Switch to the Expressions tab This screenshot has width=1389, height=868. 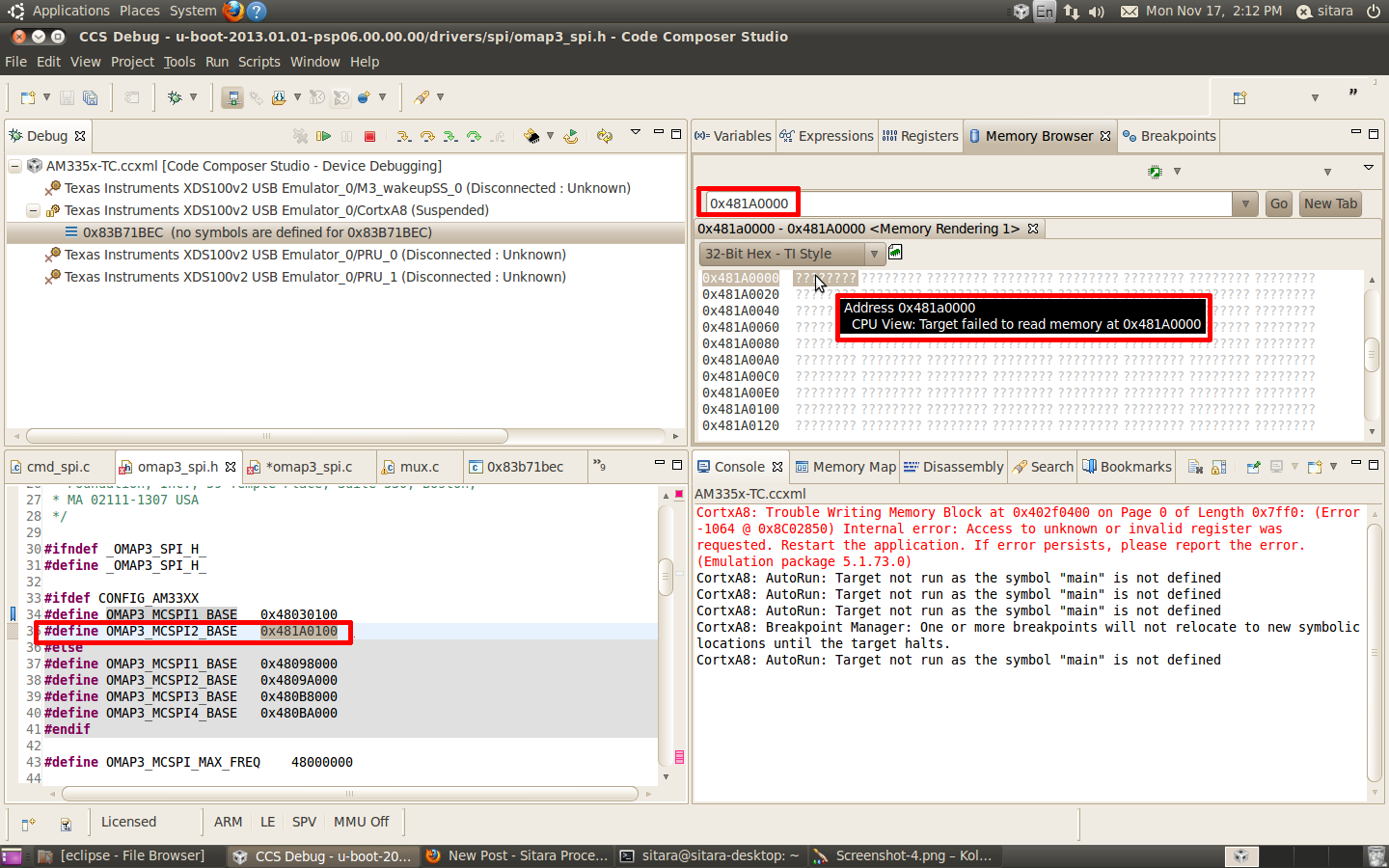point(827,136)
